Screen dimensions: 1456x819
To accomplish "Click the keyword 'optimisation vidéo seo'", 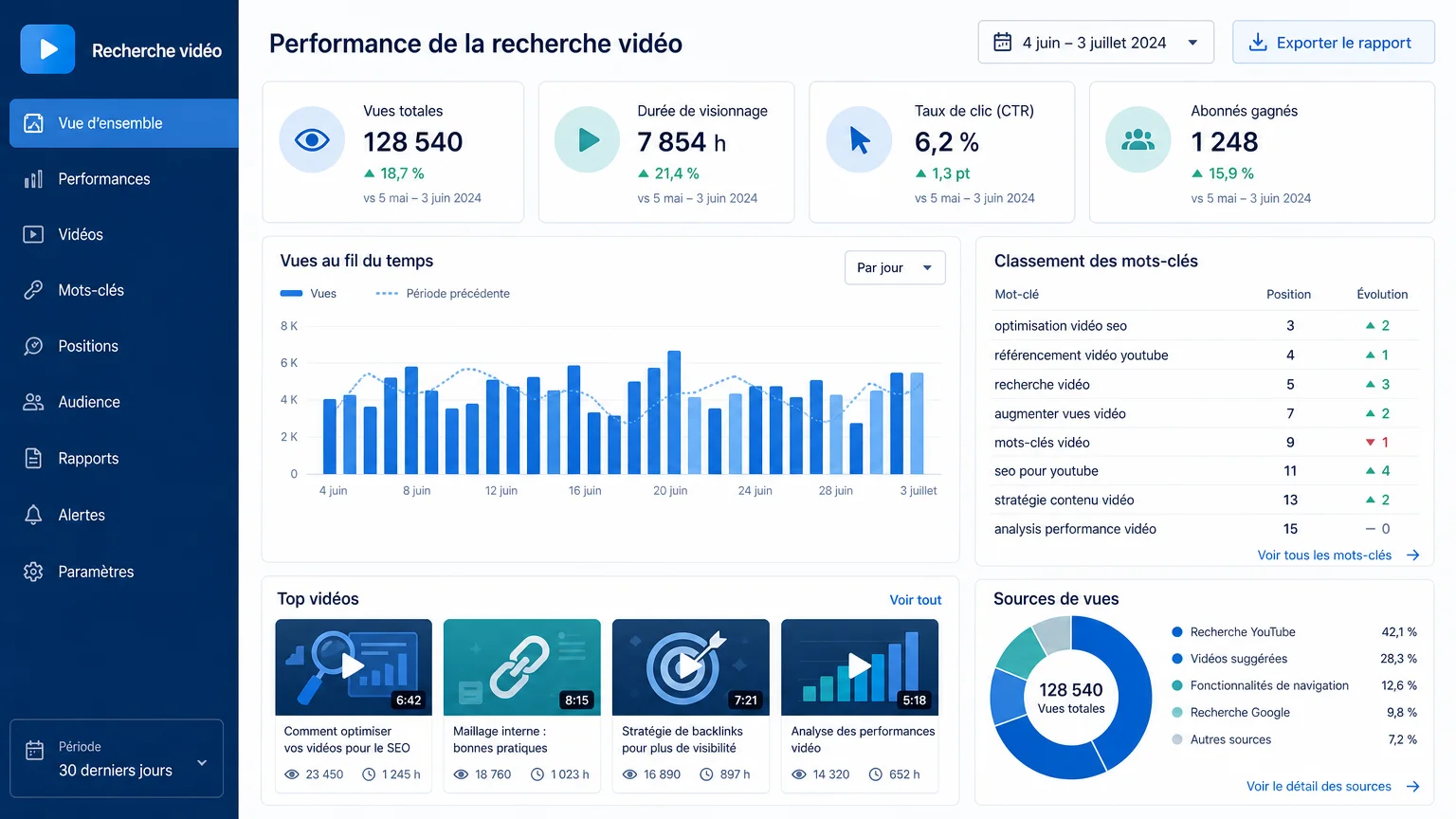I will 1061,326.
